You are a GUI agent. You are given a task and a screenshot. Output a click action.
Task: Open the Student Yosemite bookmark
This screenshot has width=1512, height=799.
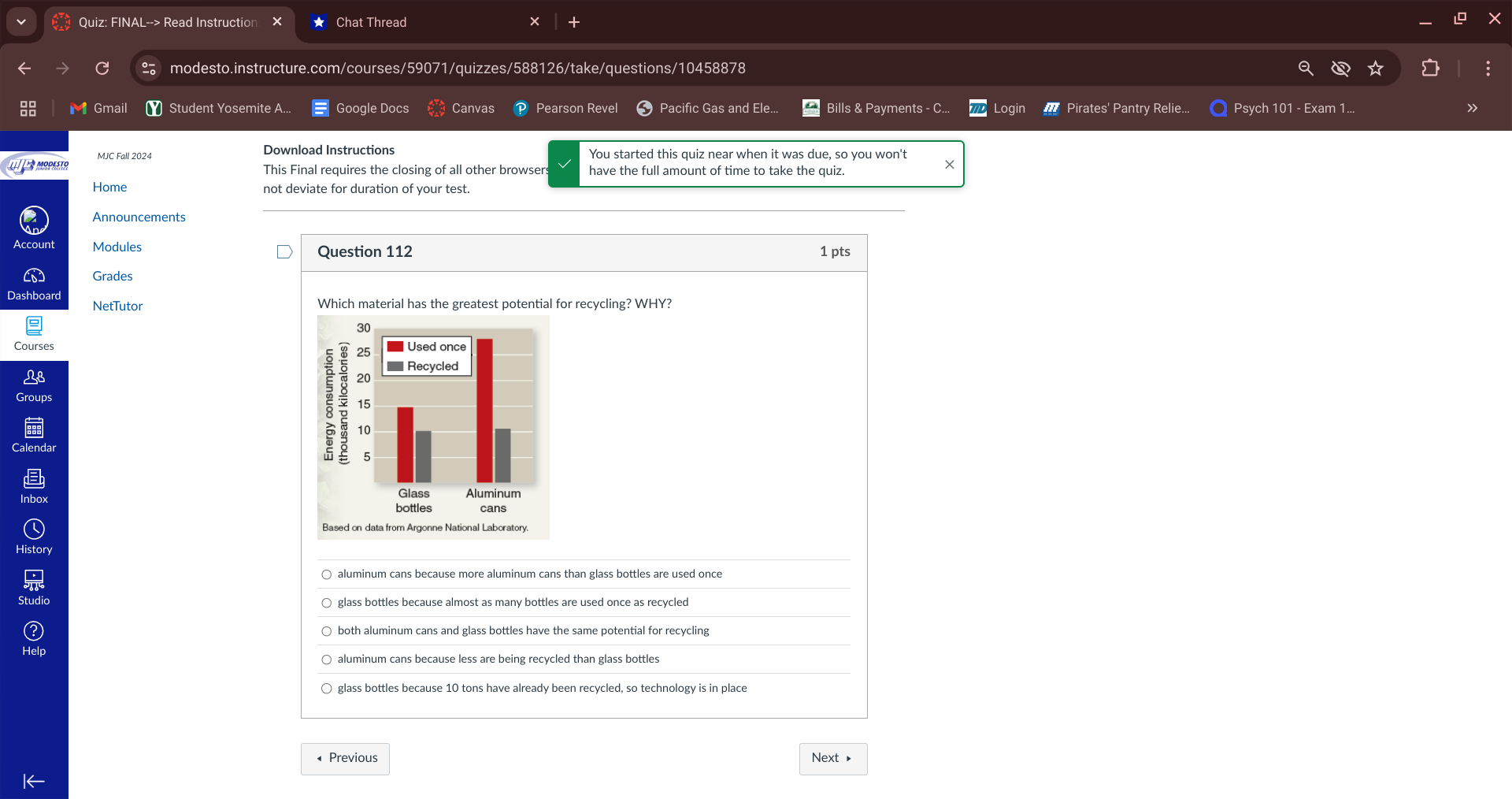(x=219, y=109)
